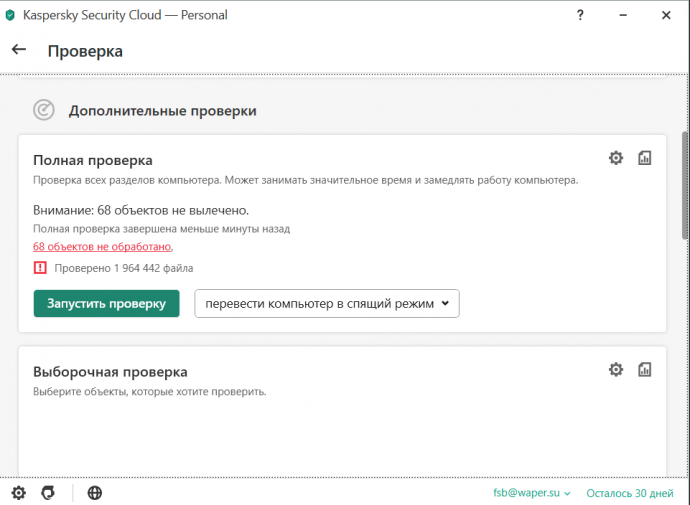Viewport: 690px width, 505px height.
Task: Open help with the question mark icon
Action: (580, 15)
